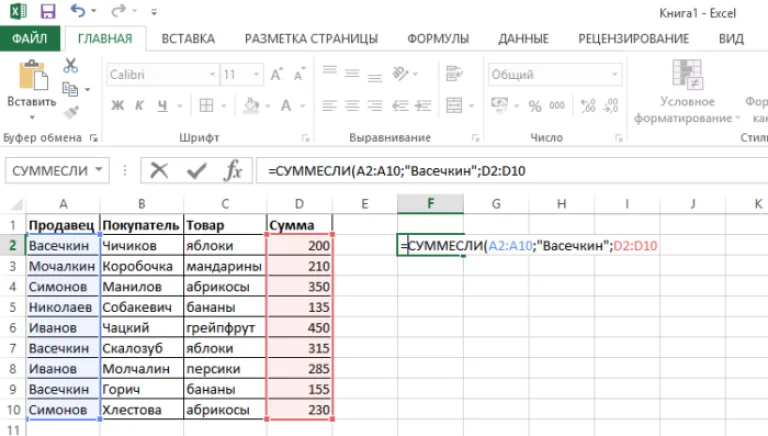Click Decrease Font Size icon
The image size is (768, 436).
tap(299, 74)
